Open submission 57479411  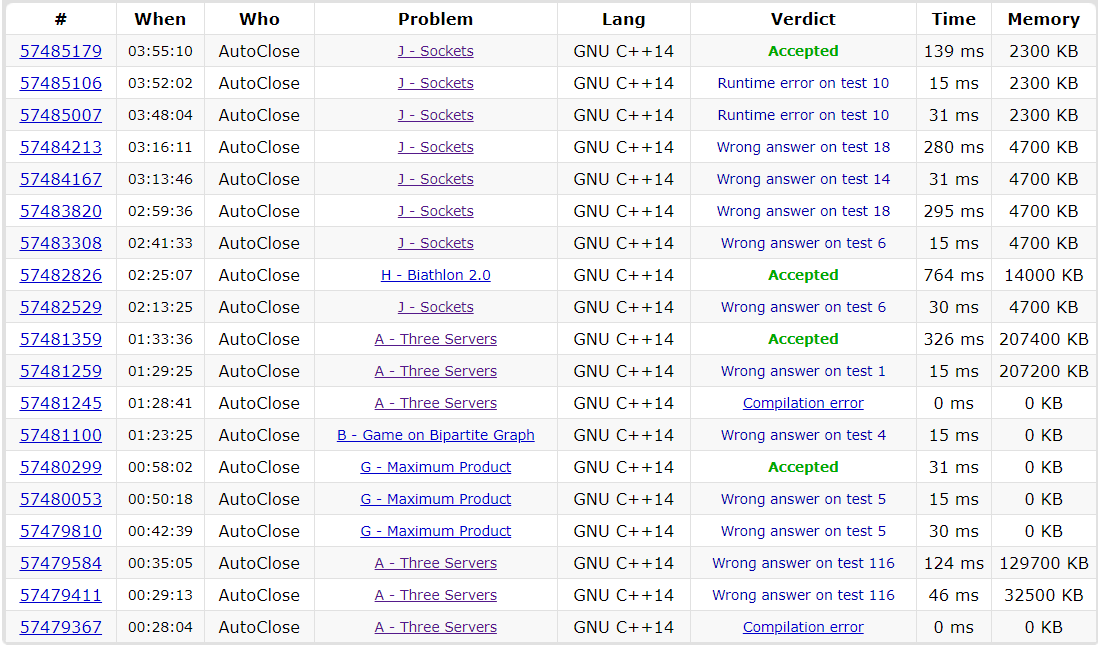(x=61, y=595)
